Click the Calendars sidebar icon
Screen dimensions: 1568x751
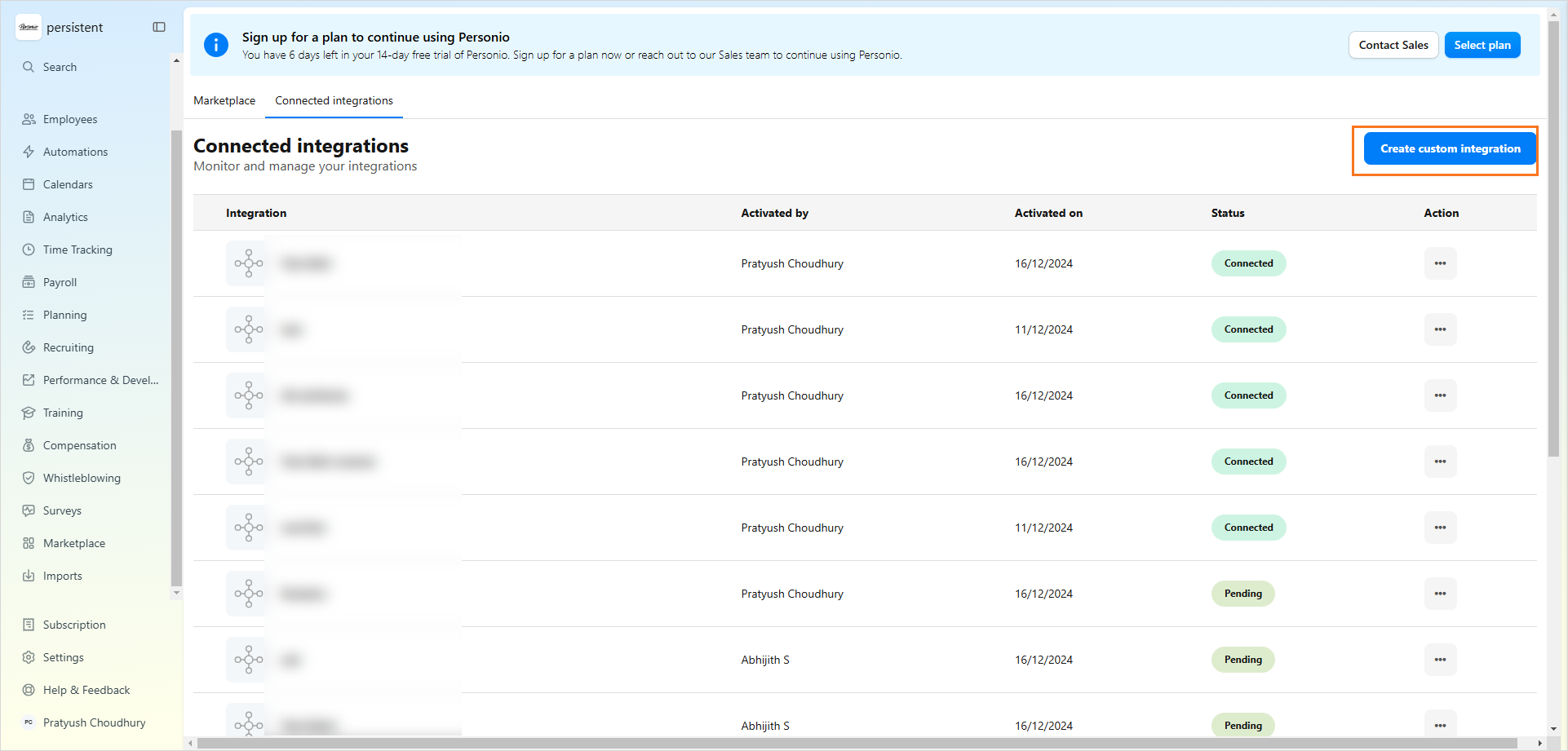pyautogui.click(x=29, y=184)
